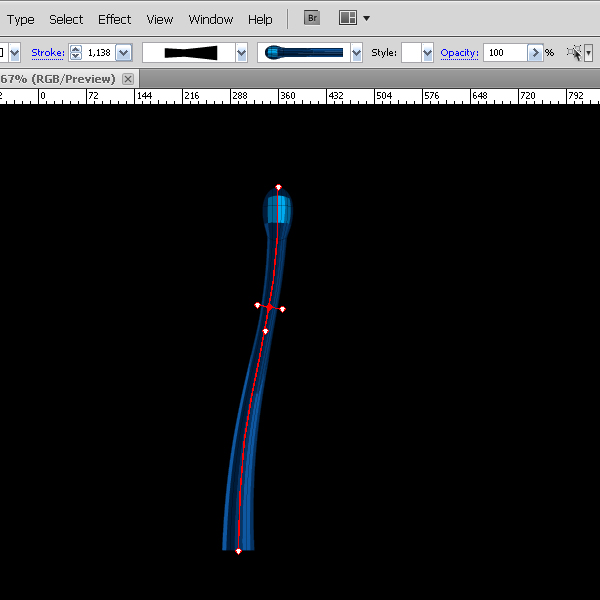Image resolution: width=600 pixels, height=600 pixels.
Task: Expand the Arrange Documents dropdown arrow
Action: [366, 18]
